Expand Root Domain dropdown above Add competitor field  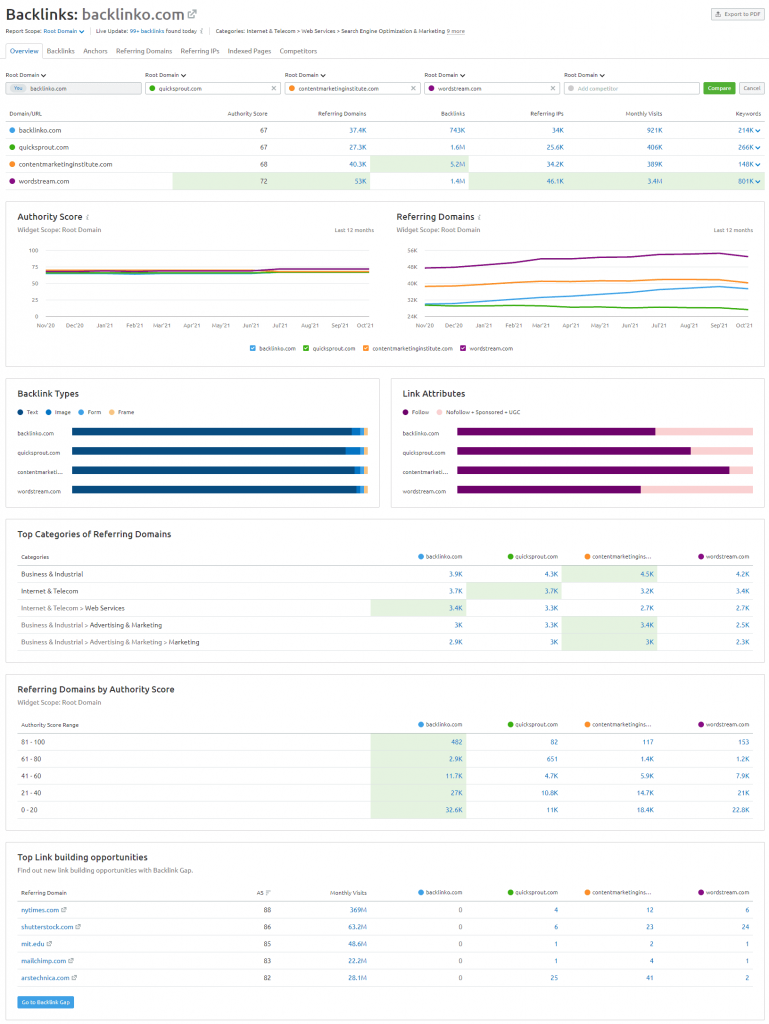point(585,75)
